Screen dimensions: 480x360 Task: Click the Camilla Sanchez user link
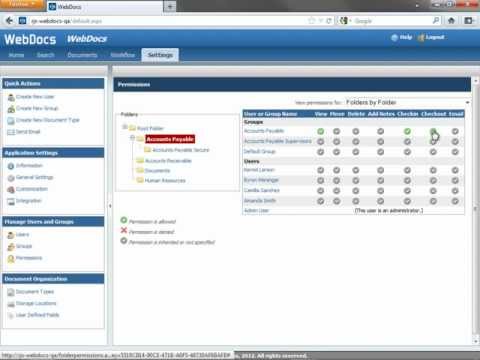click(x=262, y=191)
